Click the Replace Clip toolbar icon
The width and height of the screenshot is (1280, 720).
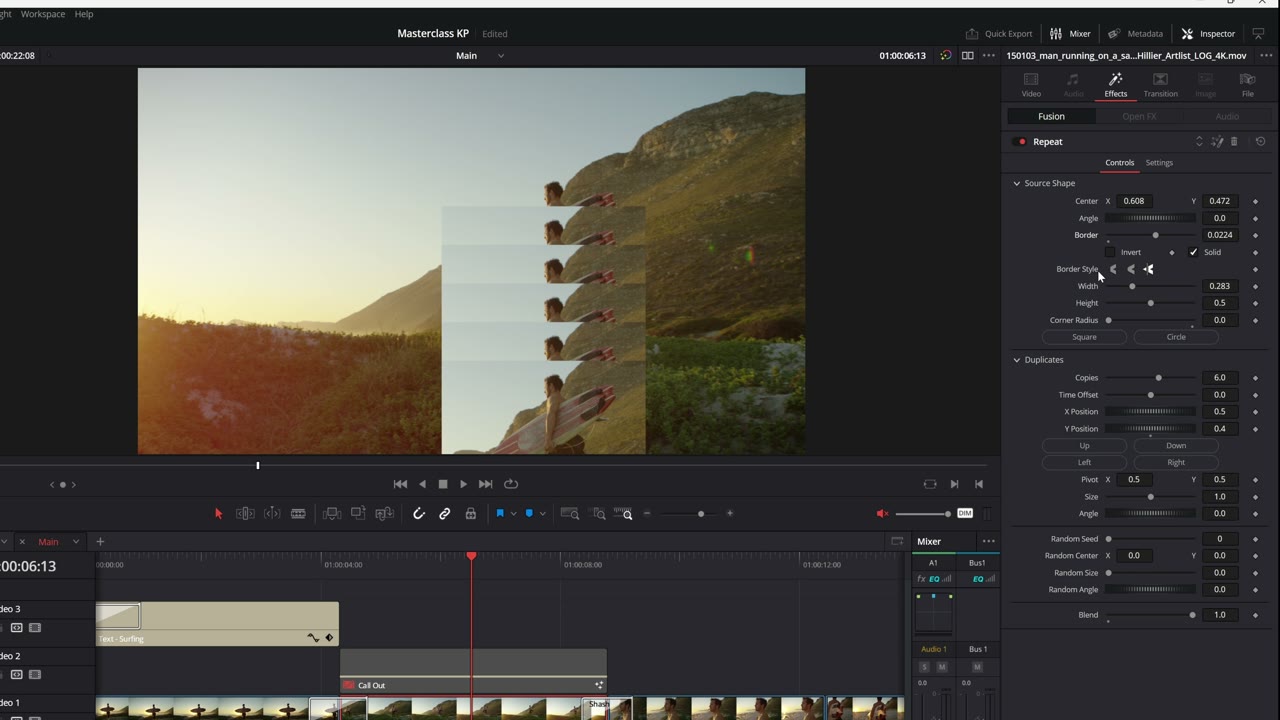point(385,513)
